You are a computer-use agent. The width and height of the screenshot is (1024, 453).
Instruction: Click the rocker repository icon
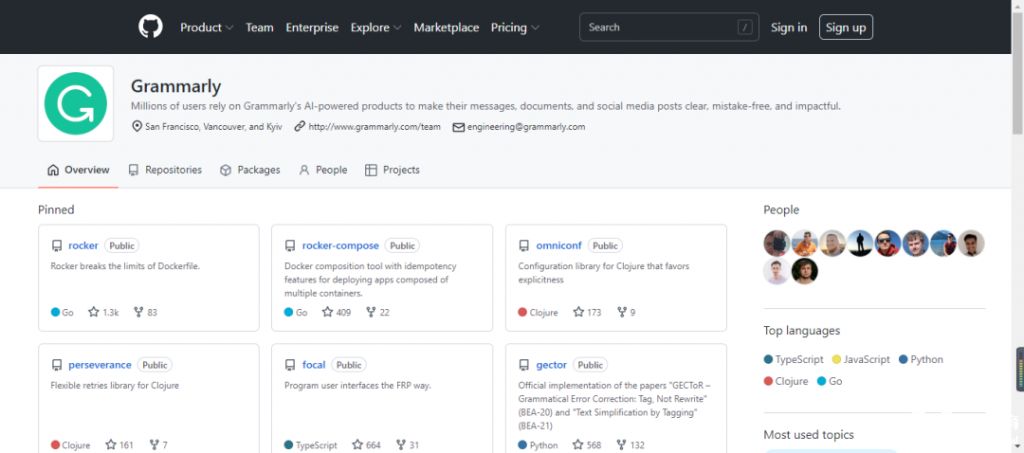(57, 246)
